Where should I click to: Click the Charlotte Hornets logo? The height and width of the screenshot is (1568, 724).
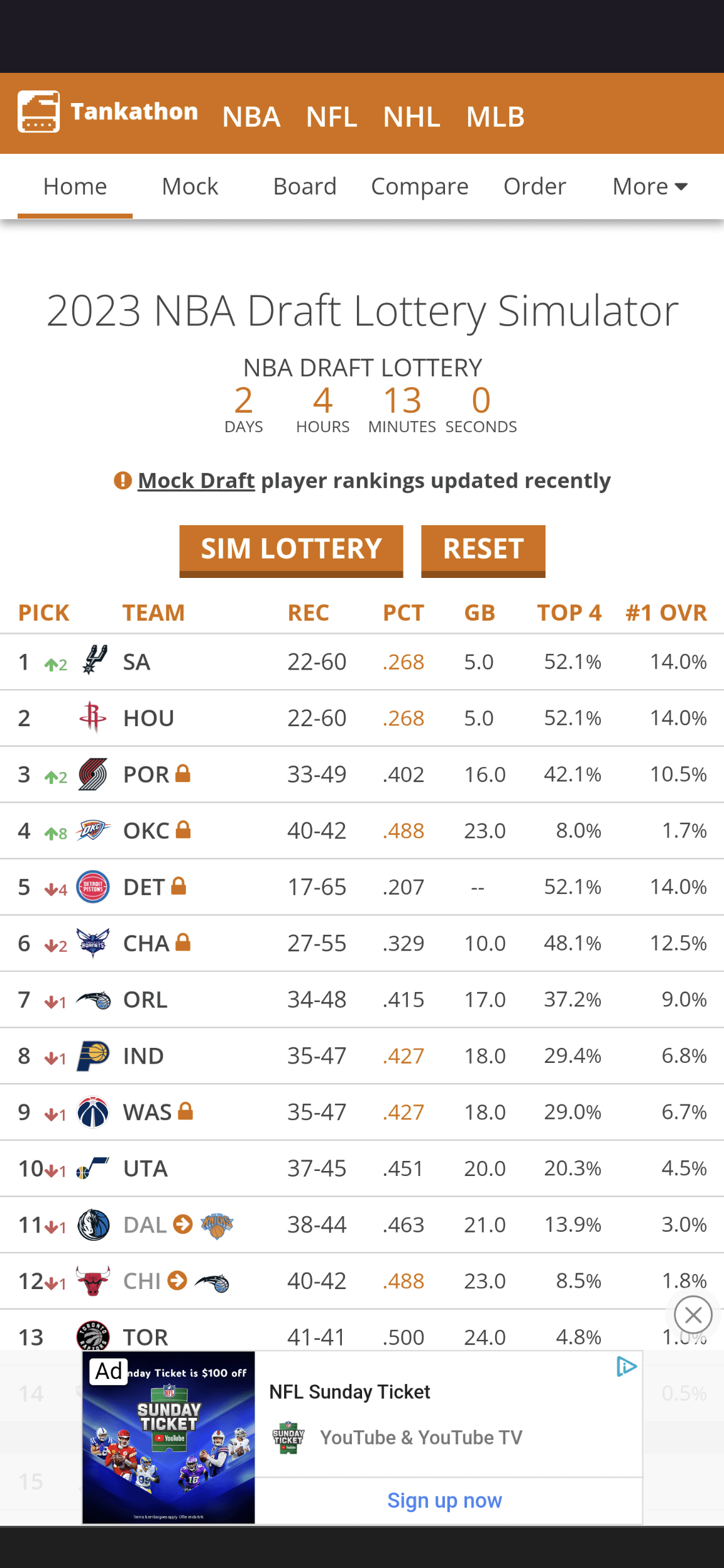(93, 942)
